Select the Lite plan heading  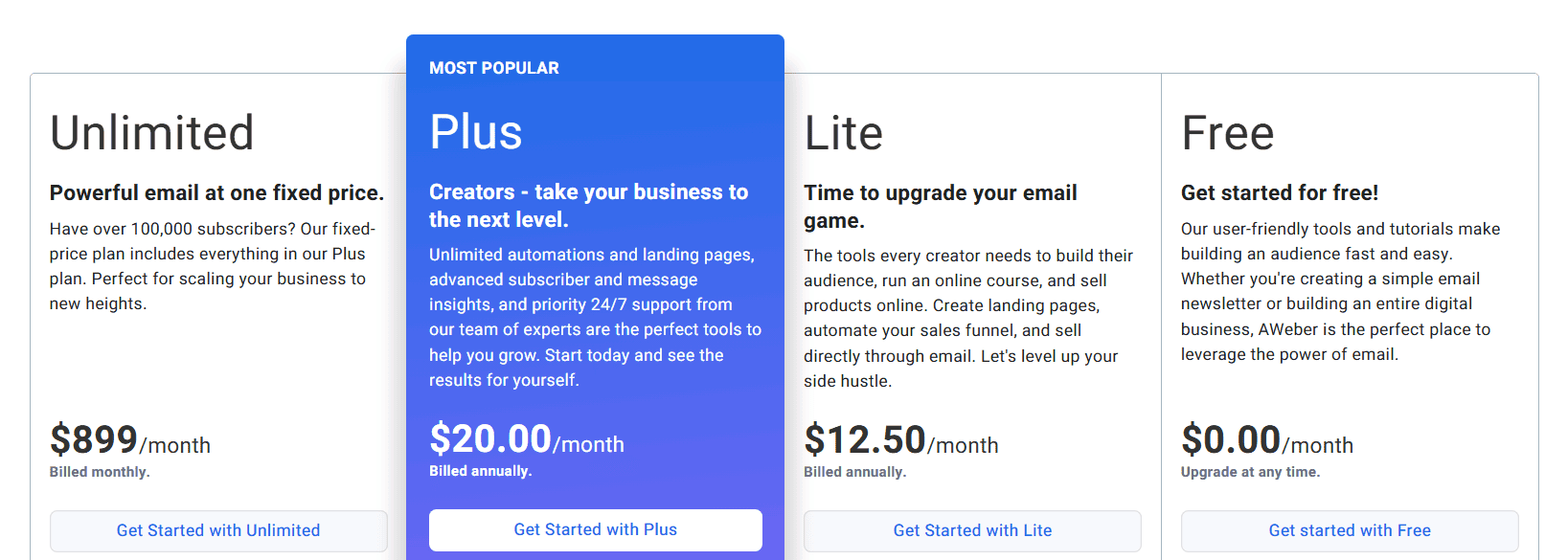[843, 133]
